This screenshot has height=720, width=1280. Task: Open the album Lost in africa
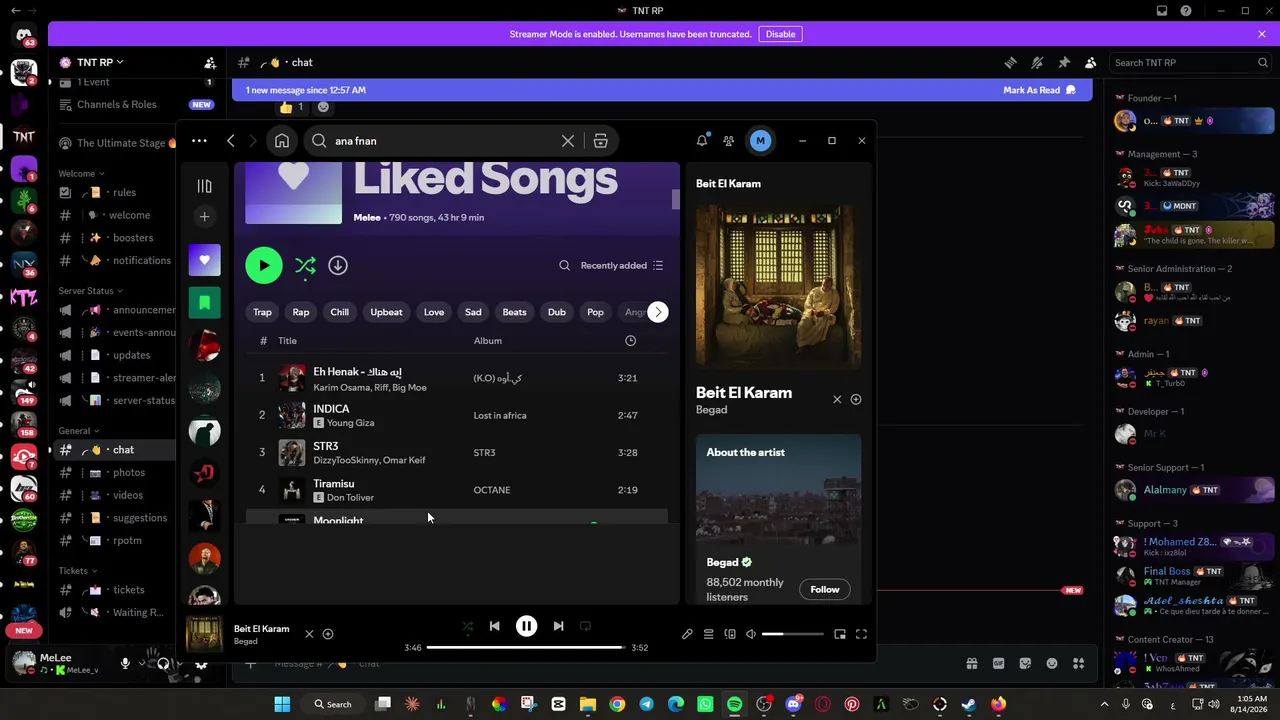(x=500, y=415)
